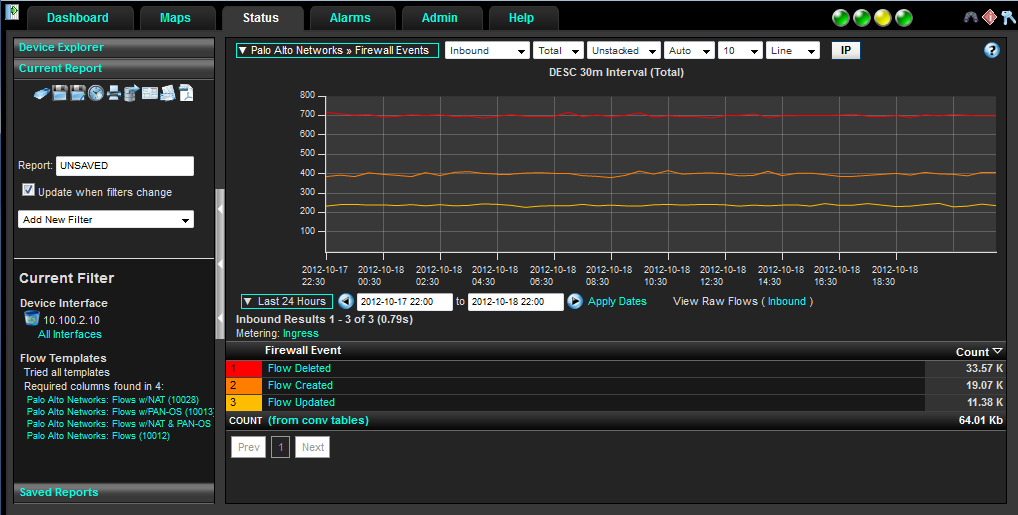Expand the Last 24 Hours selector
Screen dimensions: 1018x515
click(x=286, y=301)
